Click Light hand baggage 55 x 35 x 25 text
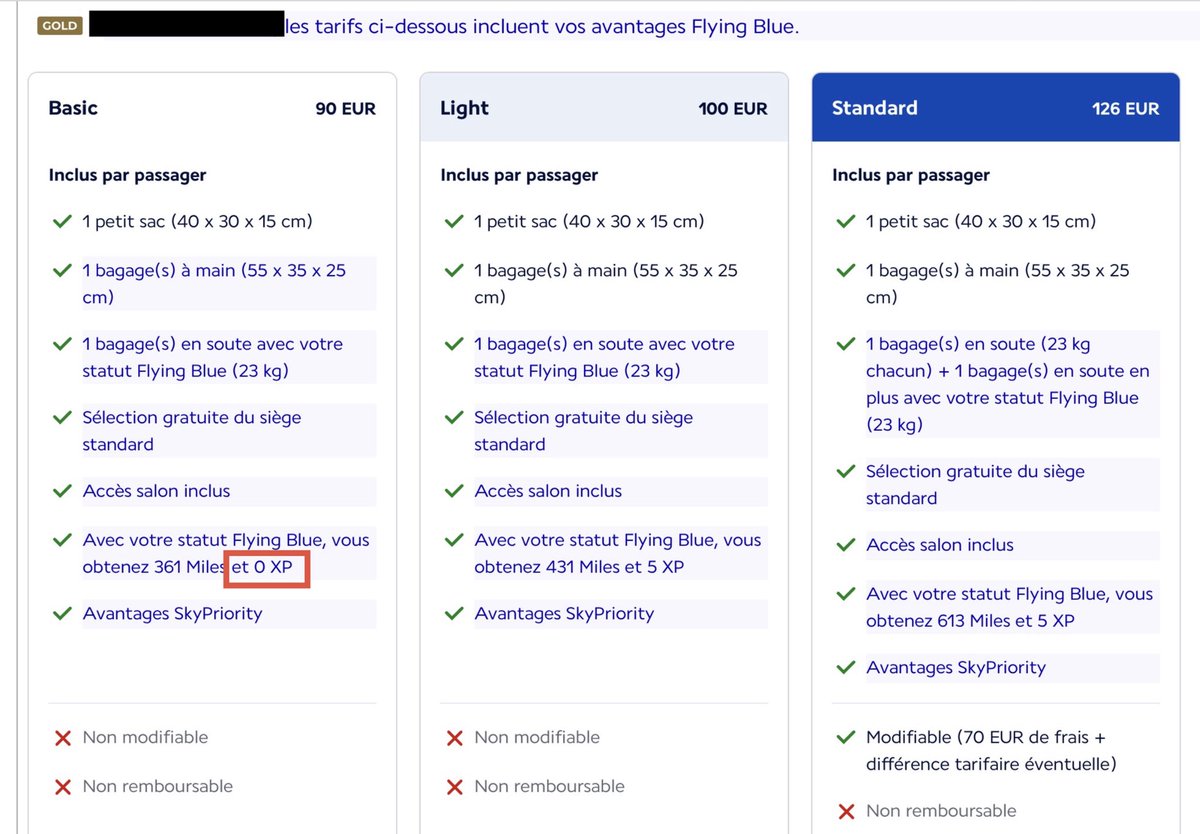 click(x=606, y=284)
